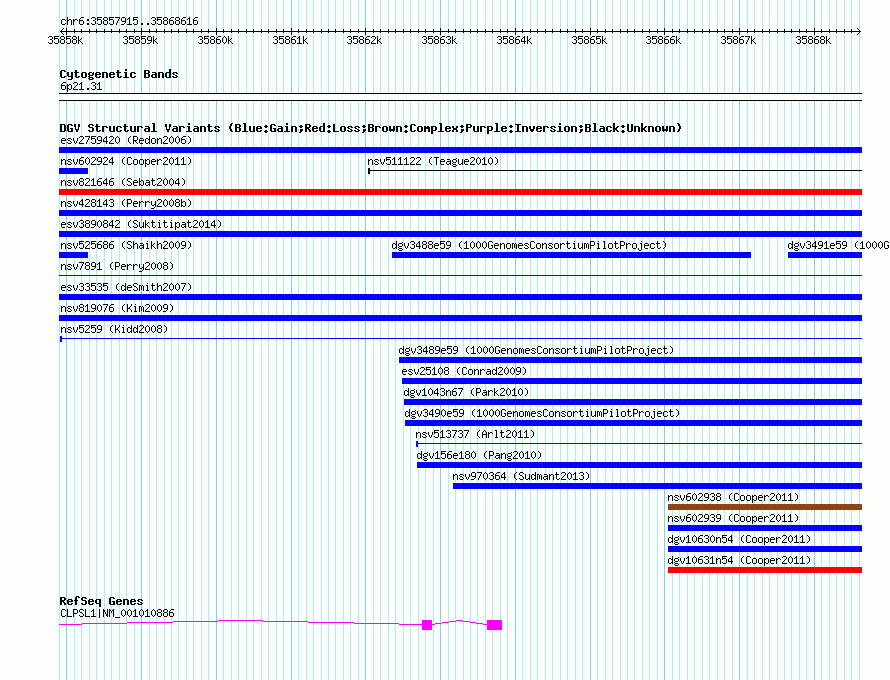Select the short blue nsv602924 bar
This screenshot has width=890, height=680.
(x=74, y=171)
